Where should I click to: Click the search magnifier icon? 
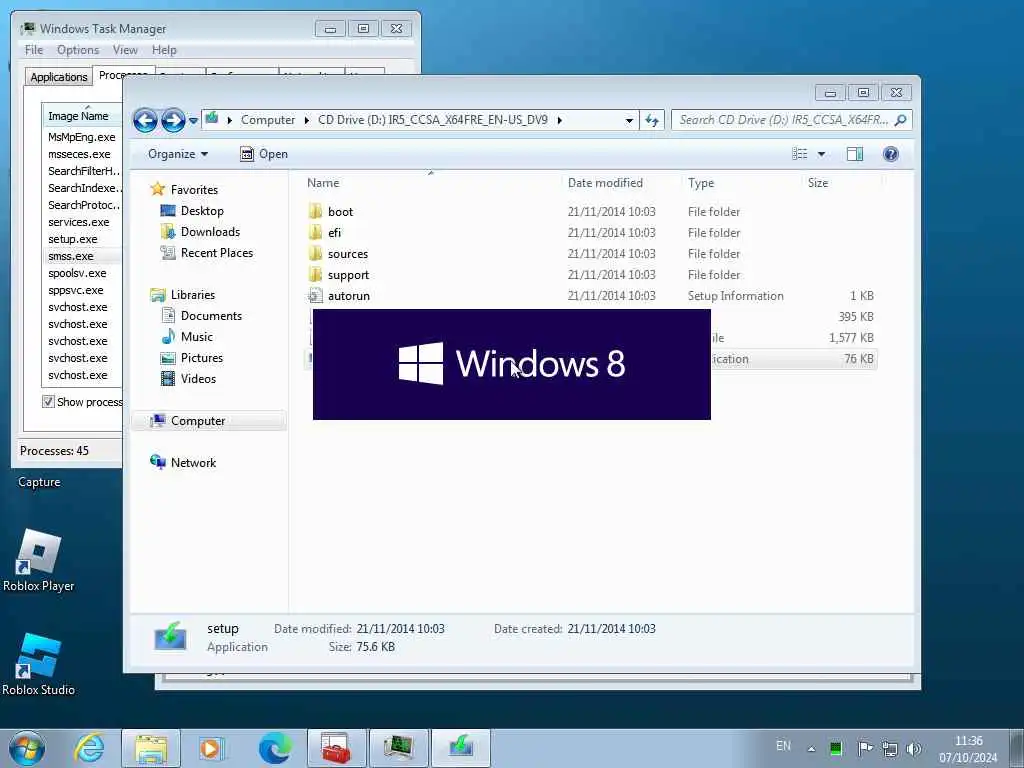coord(901,120)
